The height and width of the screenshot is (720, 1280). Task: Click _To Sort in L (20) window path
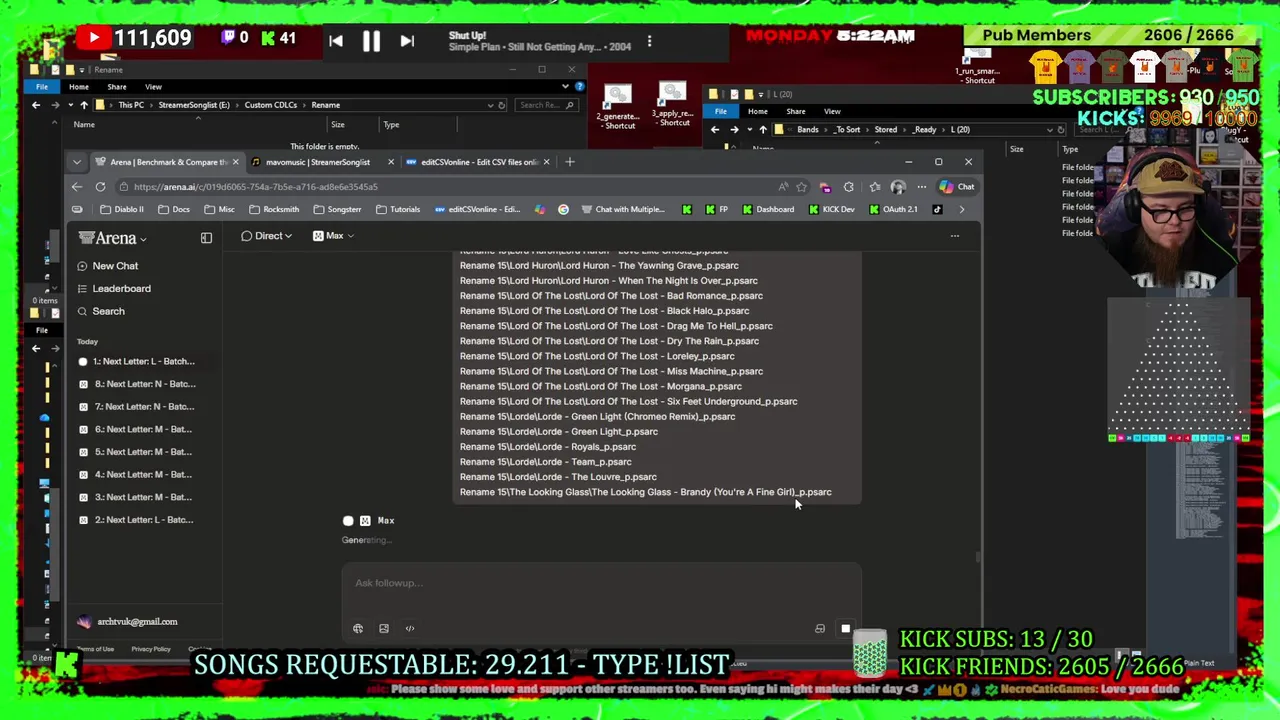pyautogui.click(x=847, y=130)
